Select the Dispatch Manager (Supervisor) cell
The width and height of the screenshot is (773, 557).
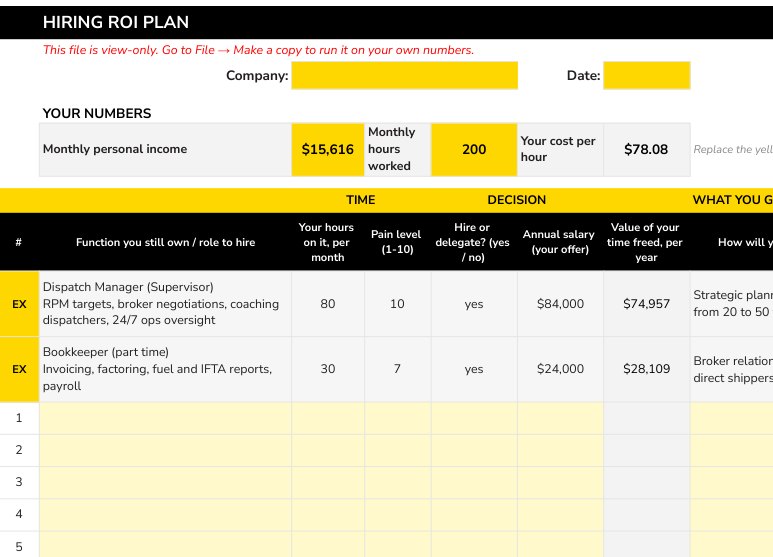pos(165,304)
